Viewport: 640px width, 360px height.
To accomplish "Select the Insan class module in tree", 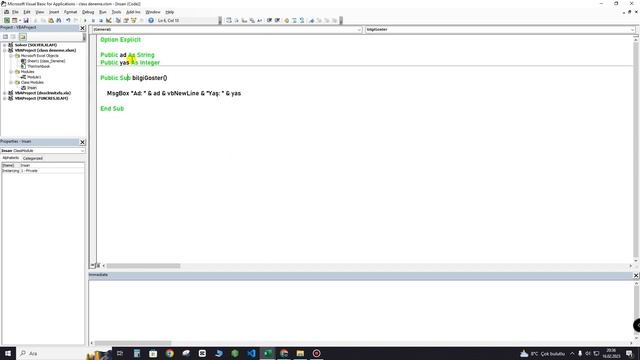I will click(x=32, y=88).
